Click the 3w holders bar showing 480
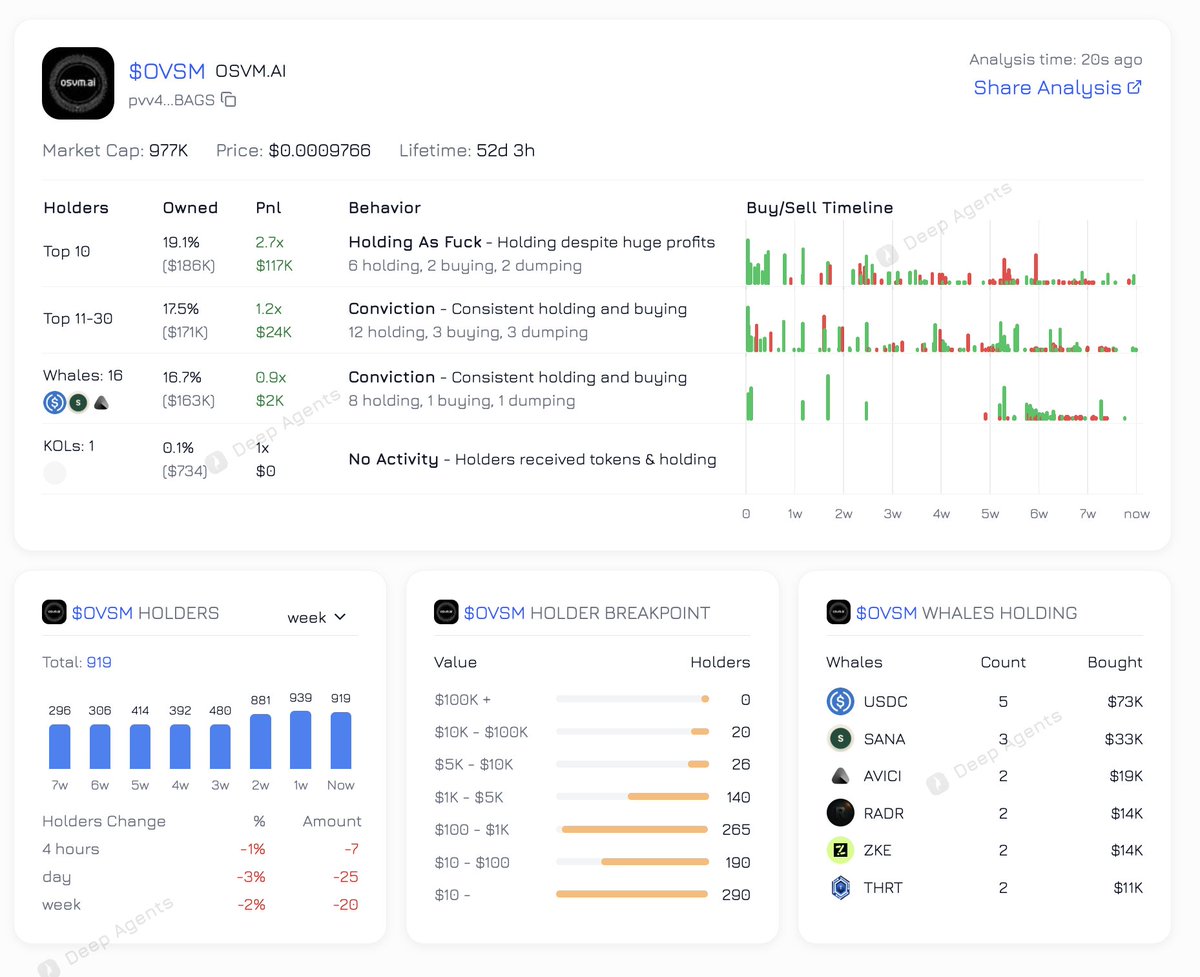Screen dimensions: 1200x977 [x=220, y=746]
